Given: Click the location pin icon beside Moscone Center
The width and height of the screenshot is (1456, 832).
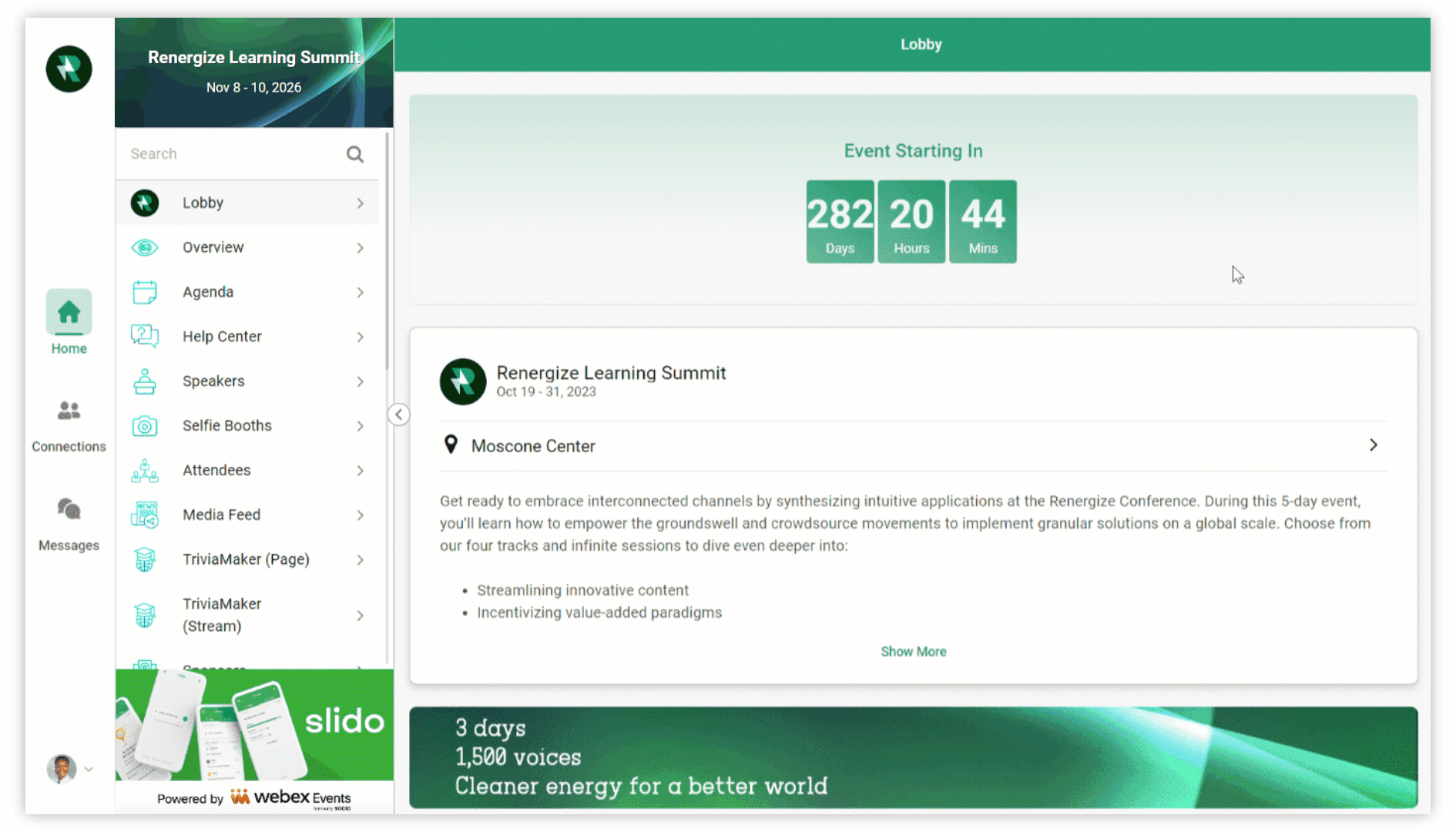Looking at the screenshot, I should [x=451, y=445].
